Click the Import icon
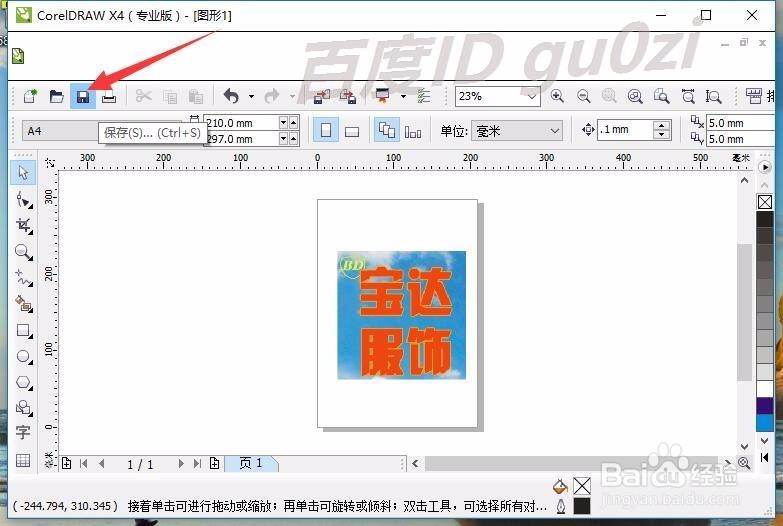 pos(321,96)
